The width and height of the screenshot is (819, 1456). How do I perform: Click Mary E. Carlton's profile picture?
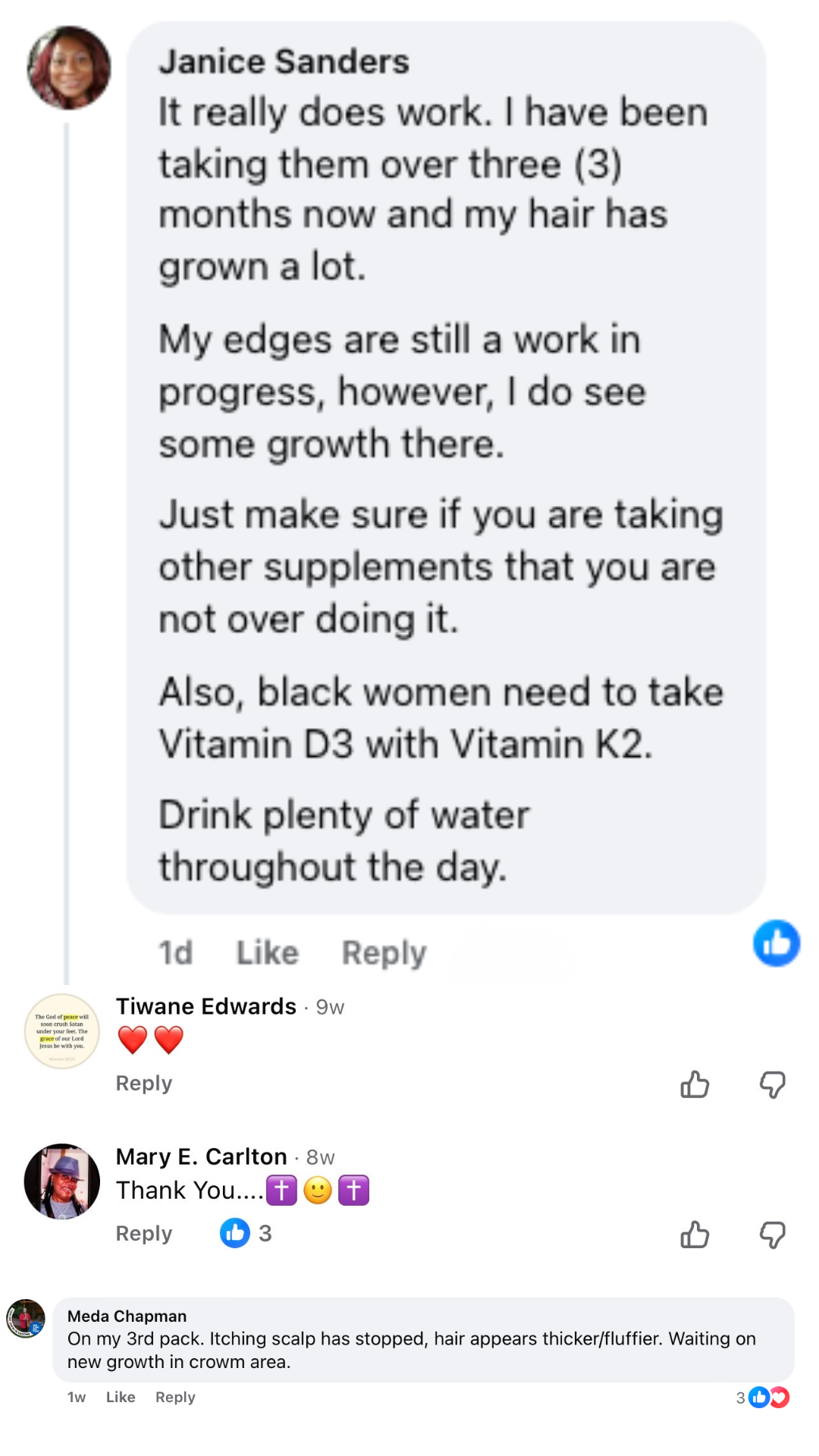pyautogui.click(x=61, y=1181)
